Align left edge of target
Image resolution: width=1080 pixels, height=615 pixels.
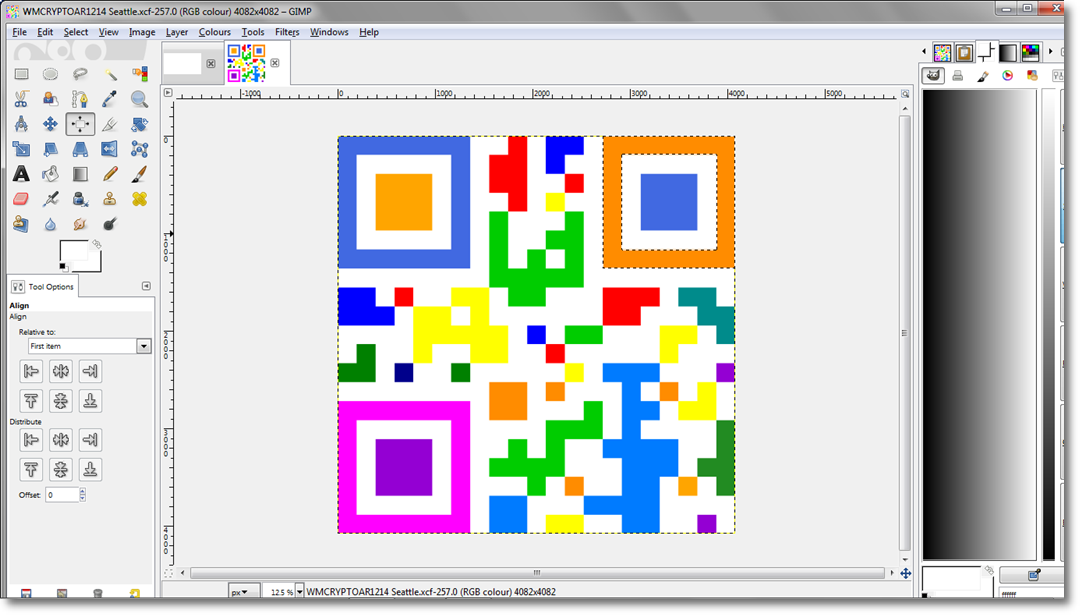coord(31,371)
